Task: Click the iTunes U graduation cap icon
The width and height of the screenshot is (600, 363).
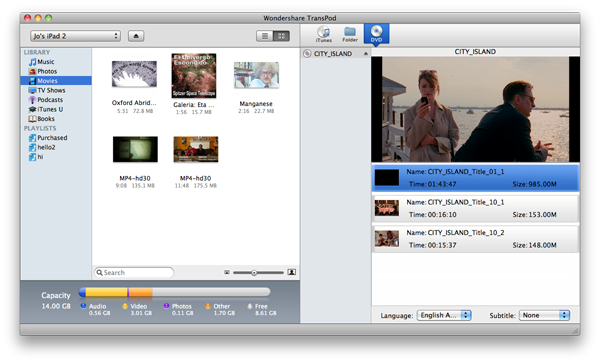Action: click(x=33, y=109)
